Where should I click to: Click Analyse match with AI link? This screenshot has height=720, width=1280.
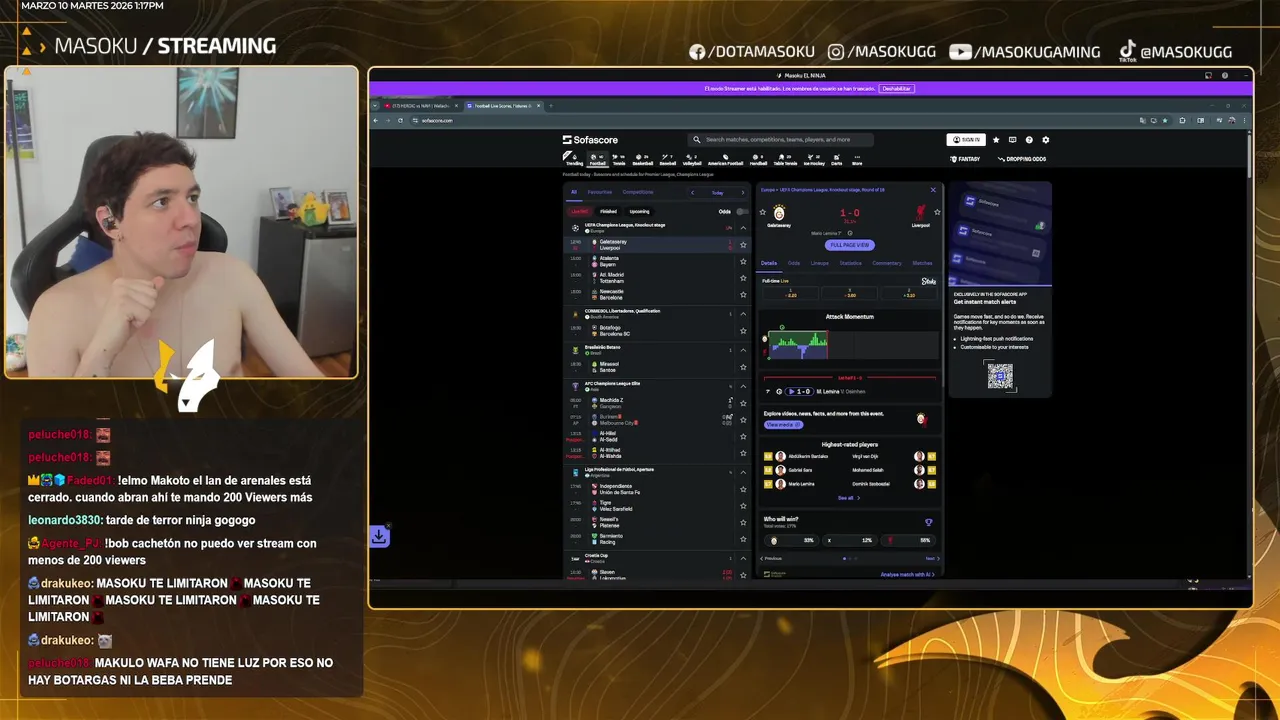[x=908, y=575]
